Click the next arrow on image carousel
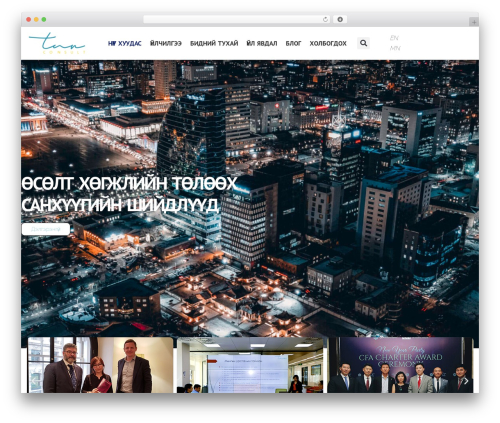500x423 pixels. (466, 381)
